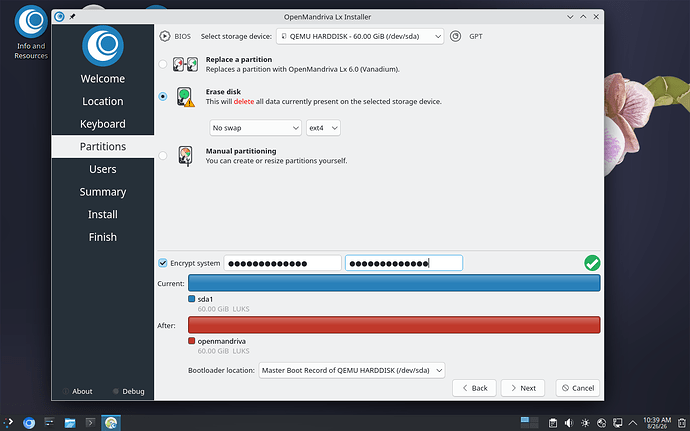Click the Erase disk warning icon
Image resolution: width=690 pixels, height=431 pixels.
click(185, 96)
